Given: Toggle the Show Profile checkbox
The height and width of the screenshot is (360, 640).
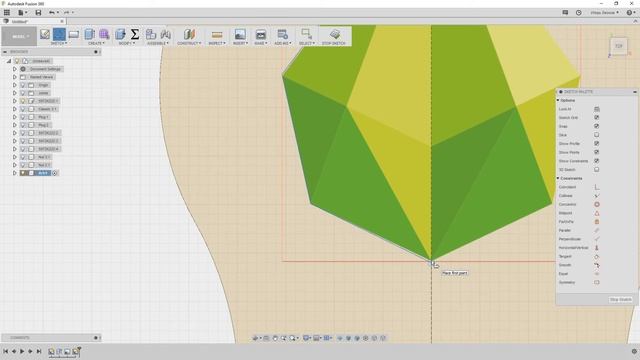Looking at the screenshot, I should pos(596,144).
